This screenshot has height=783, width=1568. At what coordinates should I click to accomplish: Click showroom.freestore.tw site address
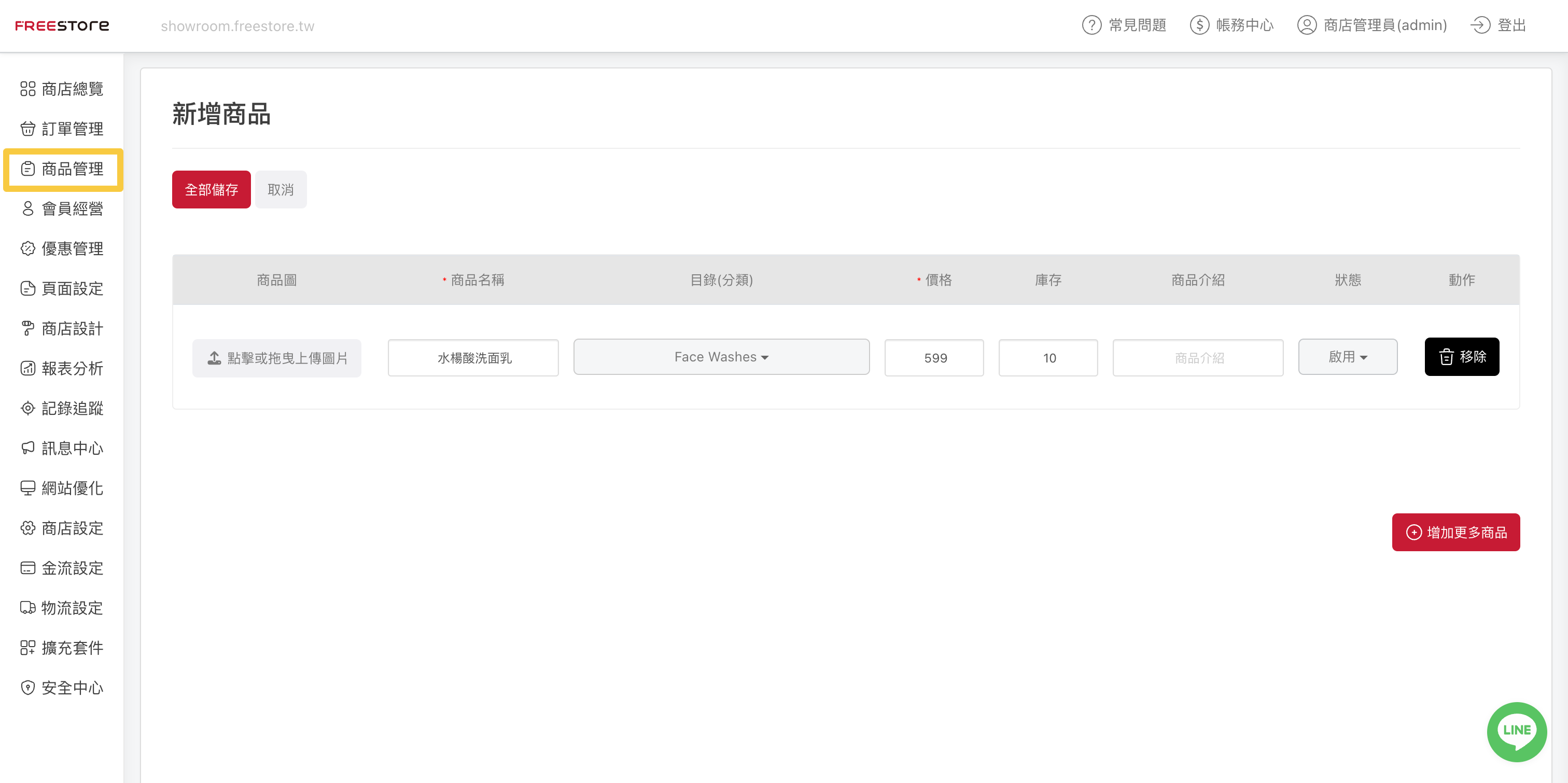[237, 25]
